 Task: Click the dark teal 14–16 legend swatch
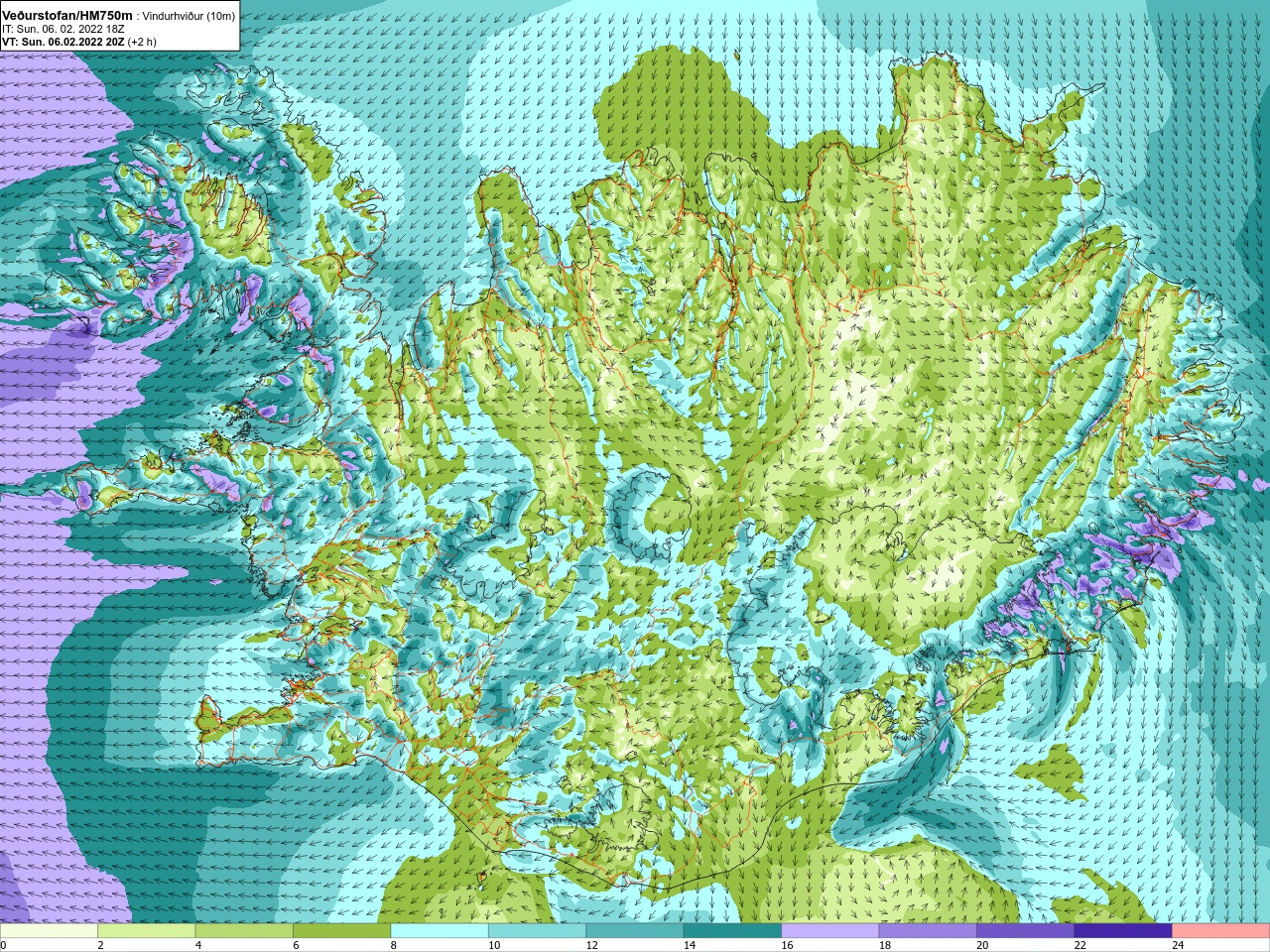click(x=732, y=931)
